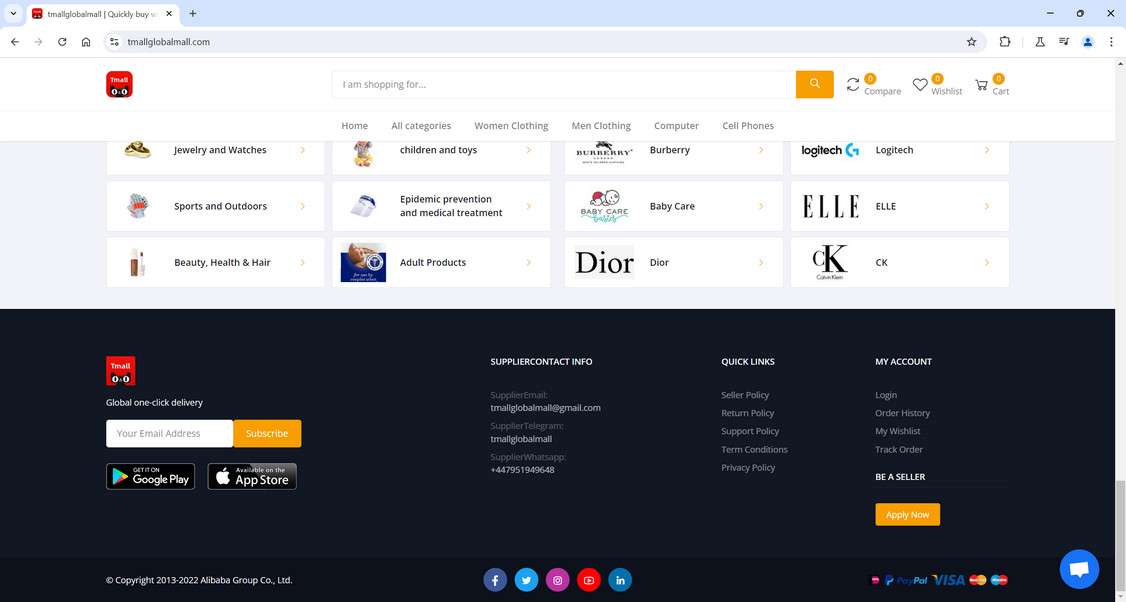Click the supplier email tmallglobalmall@gmail.com

click(546, 408)
